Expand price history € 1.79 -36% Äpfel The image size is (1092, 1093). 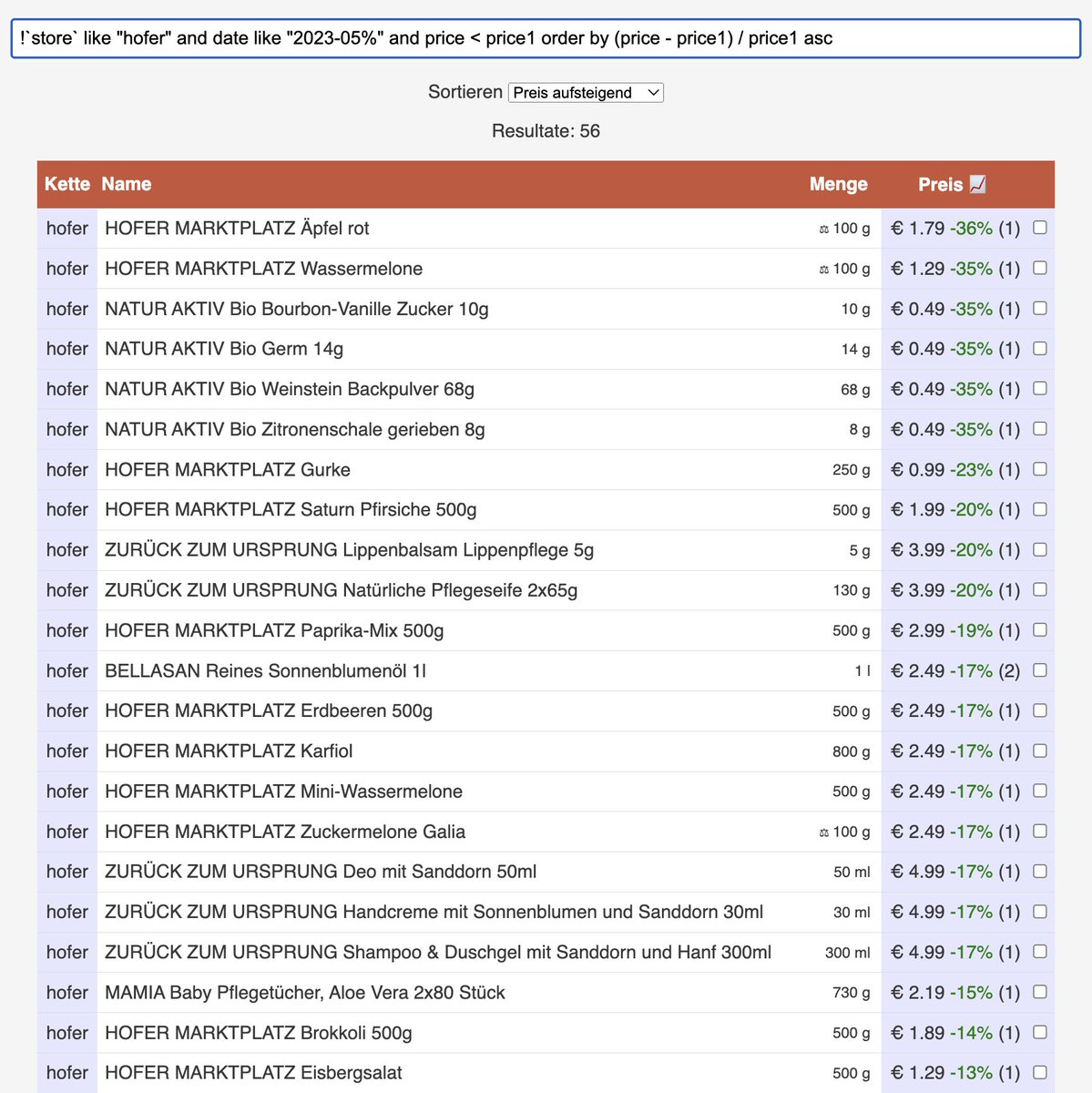pyautogui.click(x=955, y=229)
